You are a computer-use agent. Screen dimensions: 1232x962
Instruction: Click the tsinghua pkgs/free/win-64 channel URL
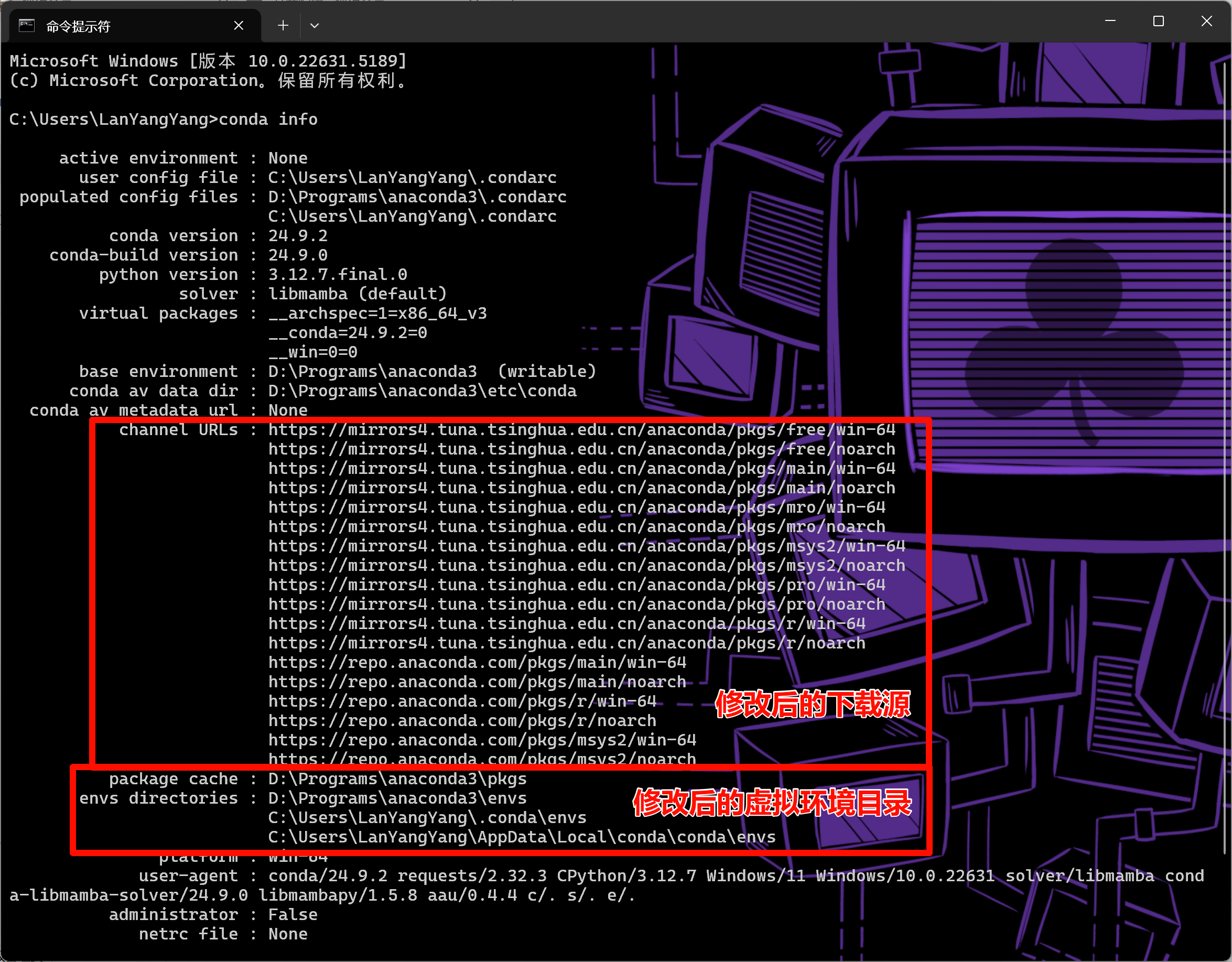tap(581, 430)
